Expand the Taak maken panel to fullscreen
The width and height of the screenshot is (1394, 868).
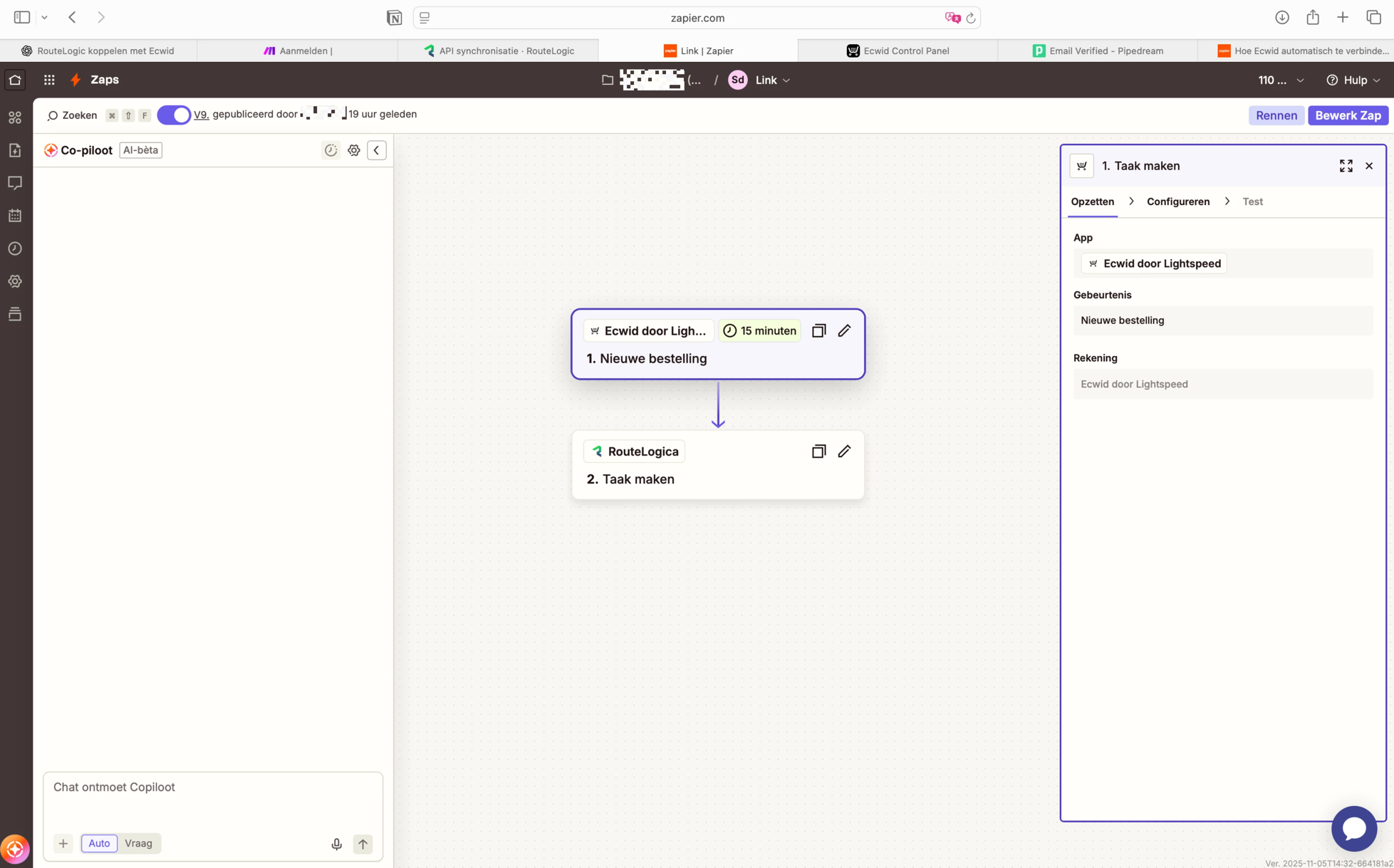click(1346, 166)
